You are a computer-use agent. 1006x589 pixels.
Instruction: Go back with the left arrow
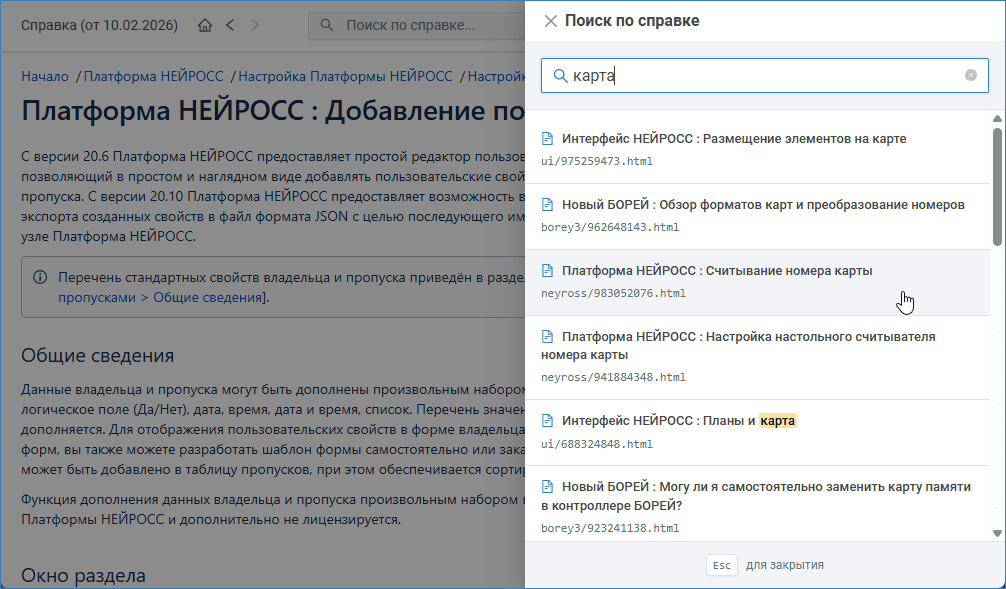click(230, 25)
